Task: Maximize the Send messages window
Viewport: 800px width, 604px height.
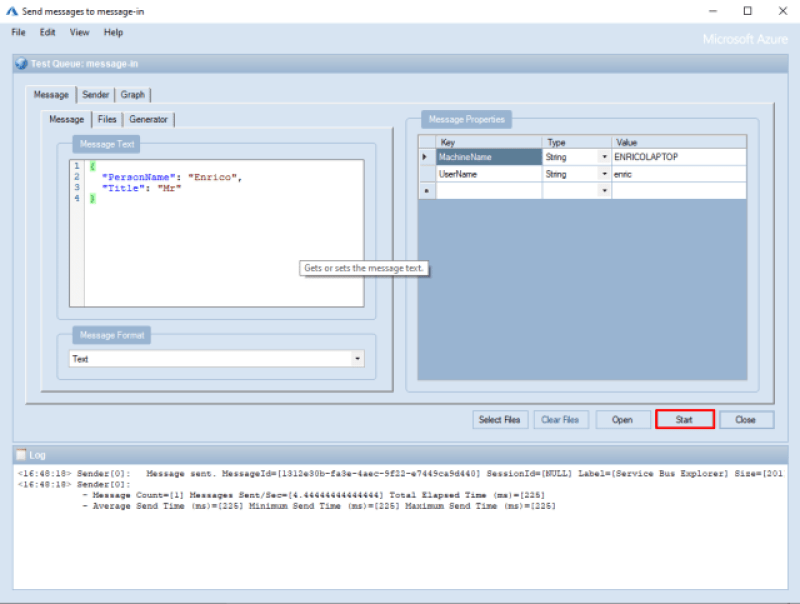Action: coord(747,11)
